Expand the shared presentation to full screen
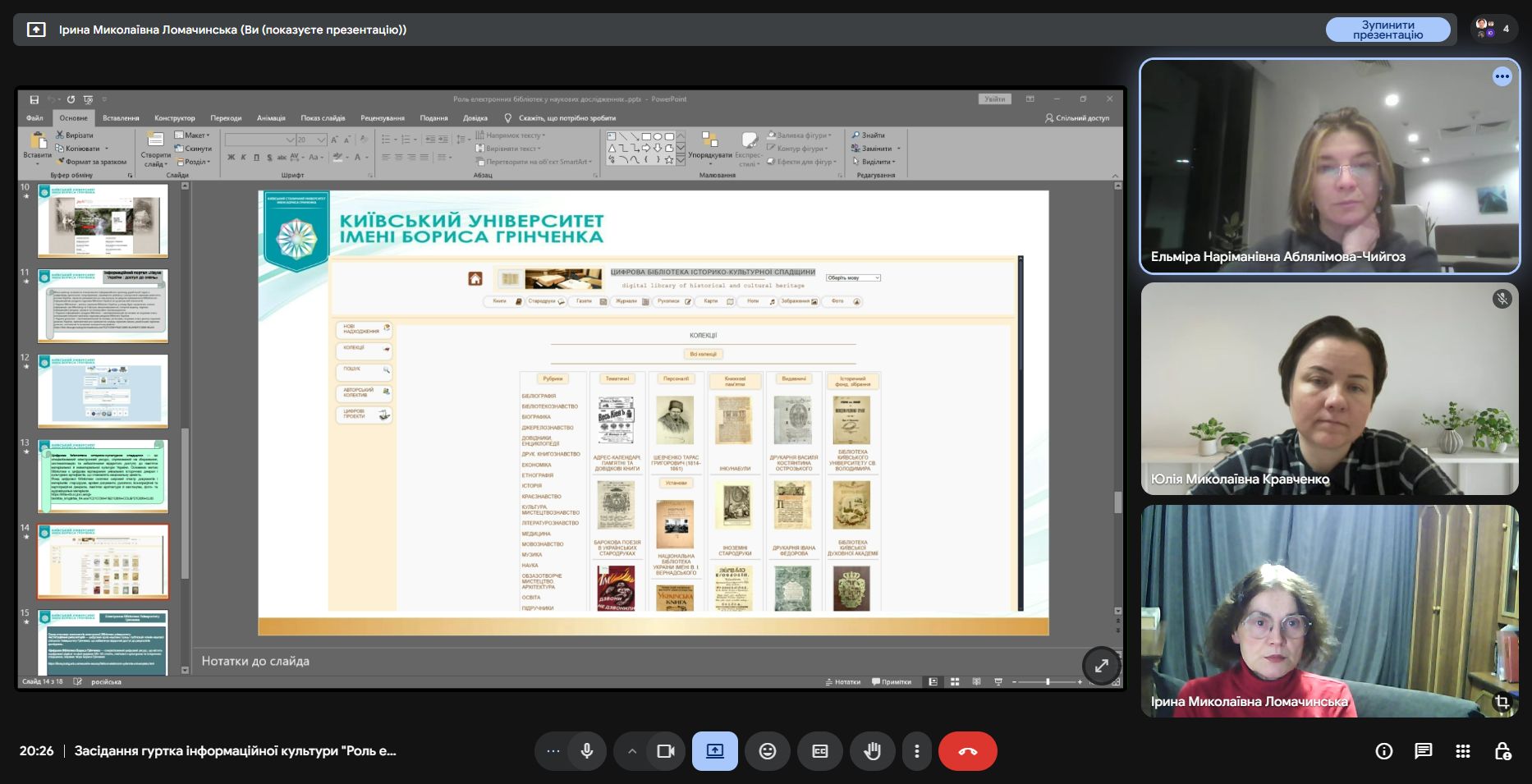The image size is (1532, 784). click(x=1101, y=666)
